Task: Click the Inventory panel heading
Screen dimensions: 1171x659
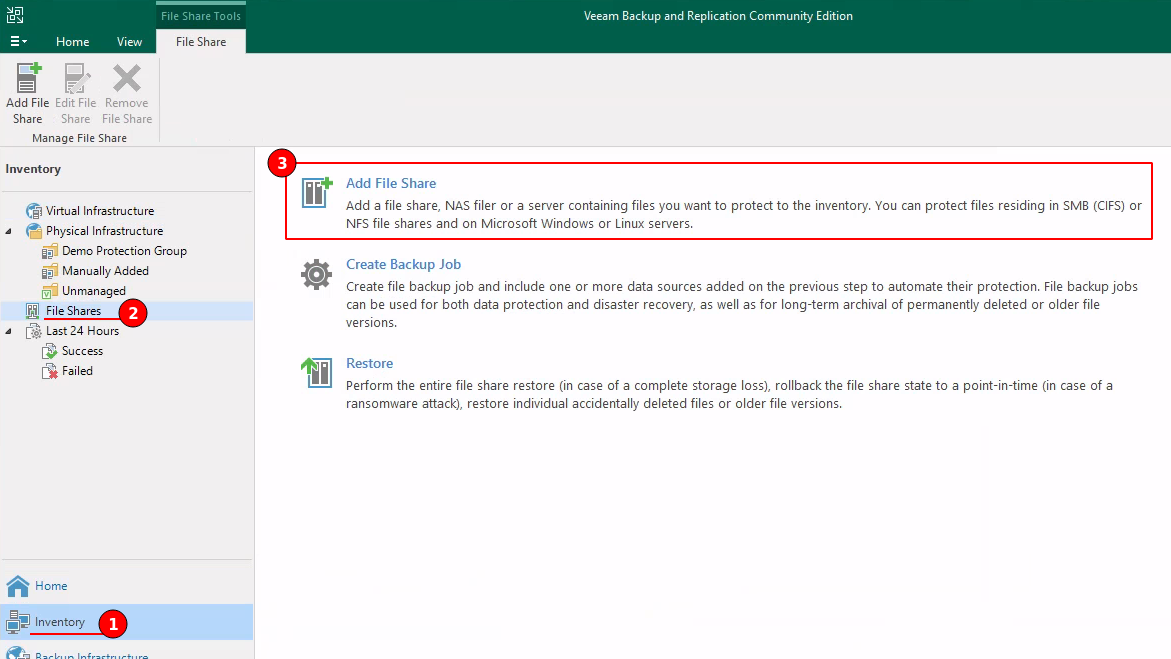Action: tap(33, 169)
